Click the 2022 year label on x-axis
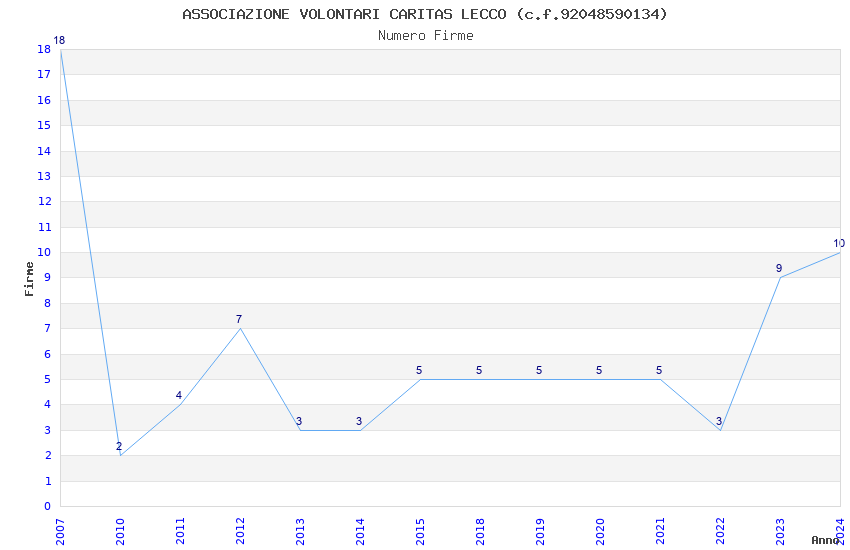The height and width of the screenshot is (550, 850). [x=720, y=532]
